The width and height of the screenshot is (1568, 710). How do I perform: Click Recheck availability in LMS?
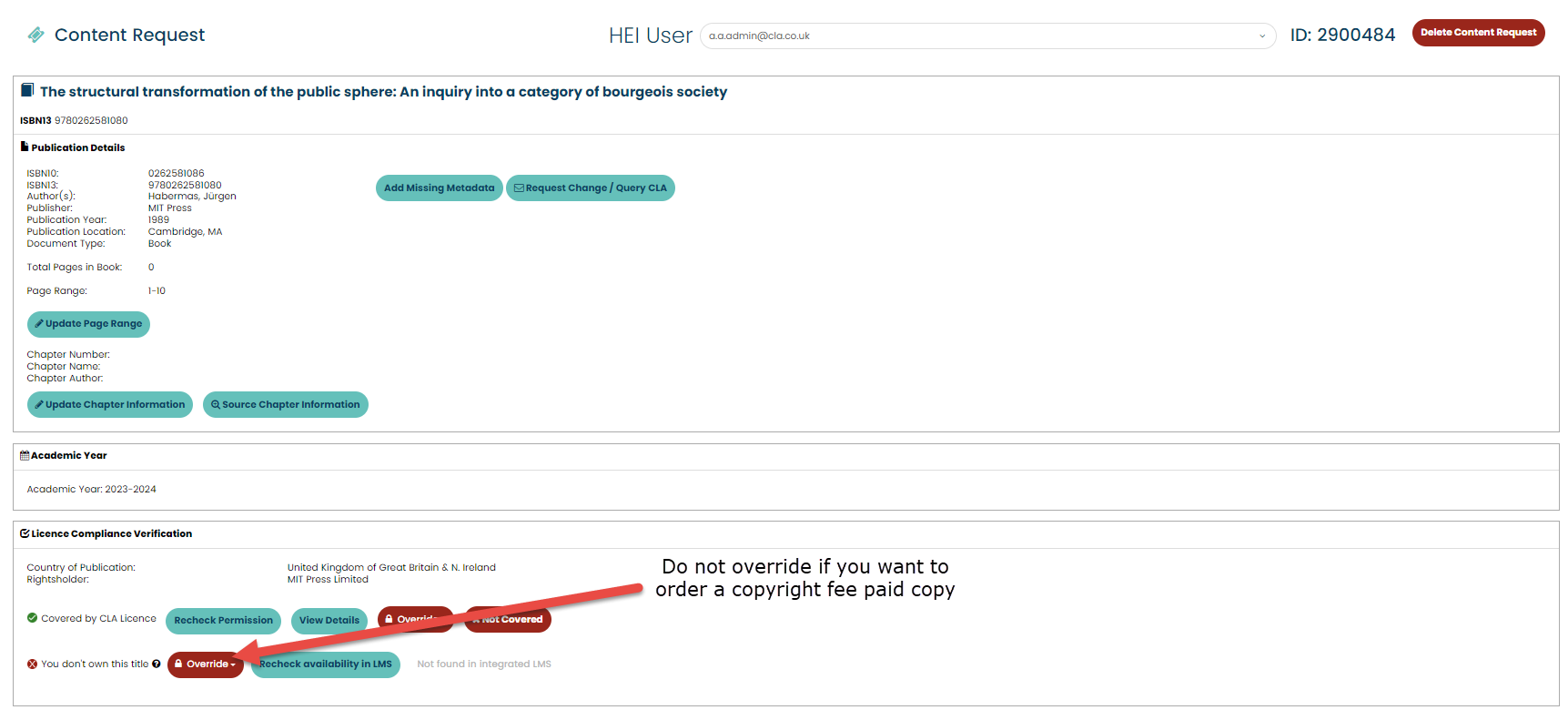(328, 664)
